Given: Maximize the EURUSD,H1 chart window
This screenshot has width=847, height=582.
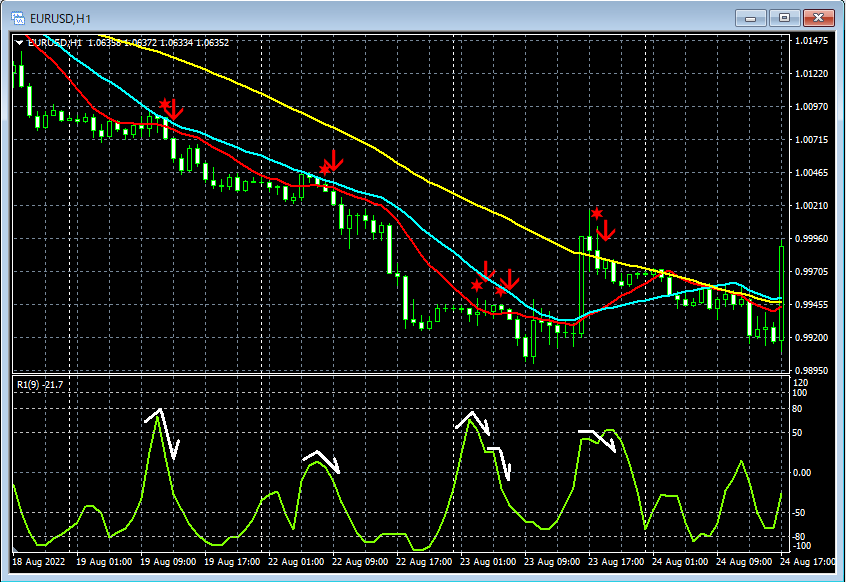Looking at the screenshot, I should click(784, 18).
